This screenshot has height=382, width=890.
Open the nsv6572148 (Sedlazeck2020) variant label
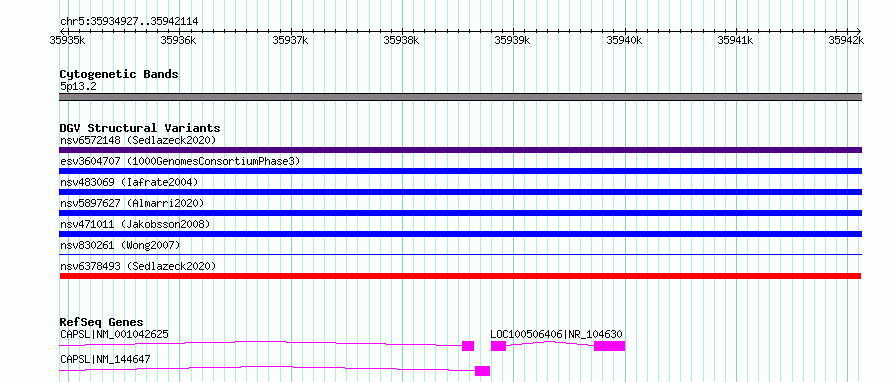coord(138,140)
